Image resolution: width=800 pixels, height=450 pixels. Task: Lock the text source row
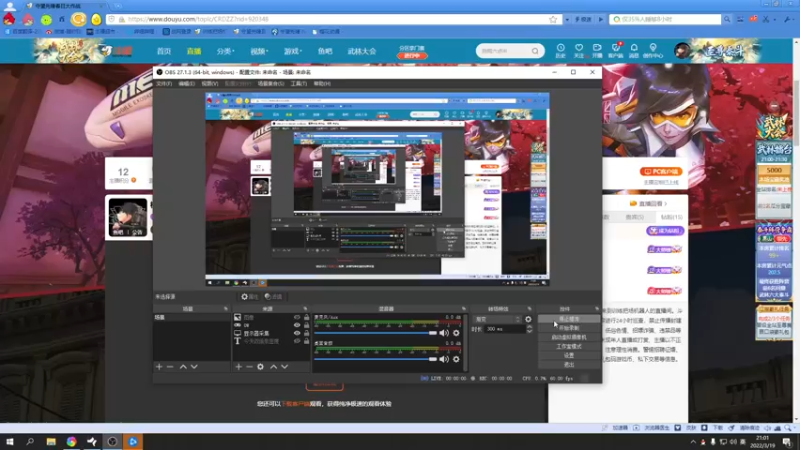[x=306, y=341]
